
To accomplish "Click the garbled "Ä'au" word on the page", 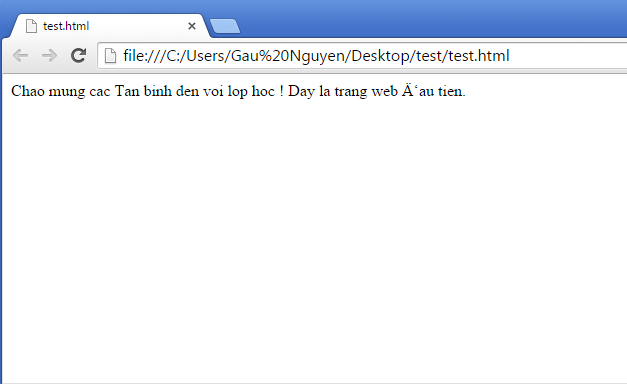I will click(x=418, y=91).
